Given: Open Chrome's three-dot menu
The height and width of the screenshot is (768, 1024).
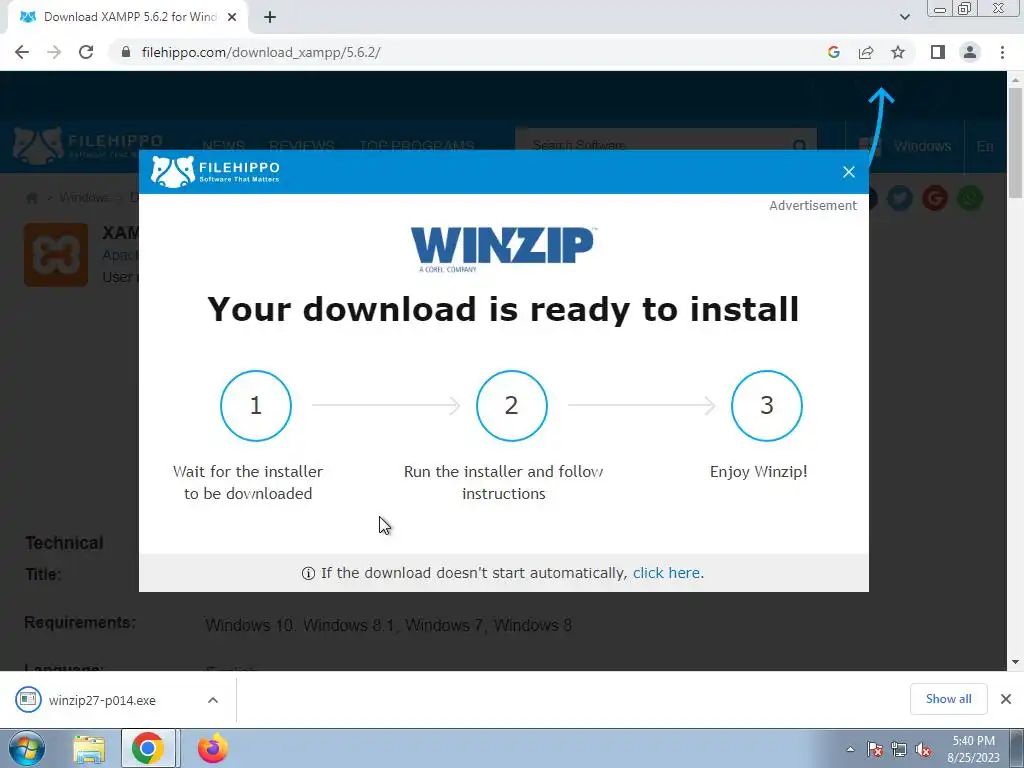Looking at the screenshot, I should point(1002,52).
